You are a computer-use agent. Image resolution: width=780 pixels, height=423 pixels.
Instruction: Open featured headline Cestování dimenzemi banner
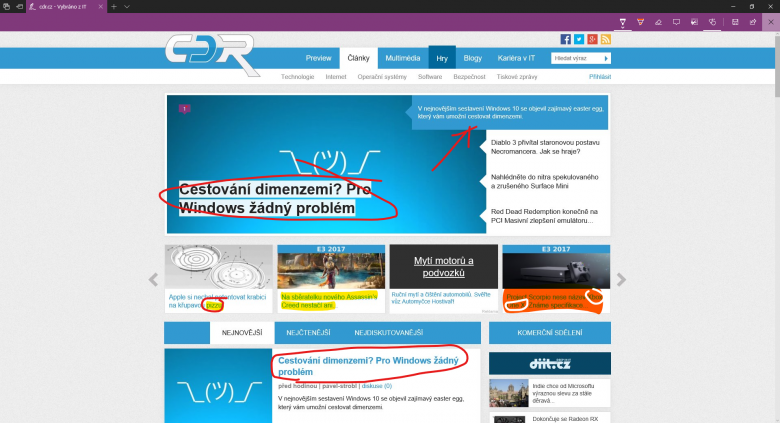275,199
